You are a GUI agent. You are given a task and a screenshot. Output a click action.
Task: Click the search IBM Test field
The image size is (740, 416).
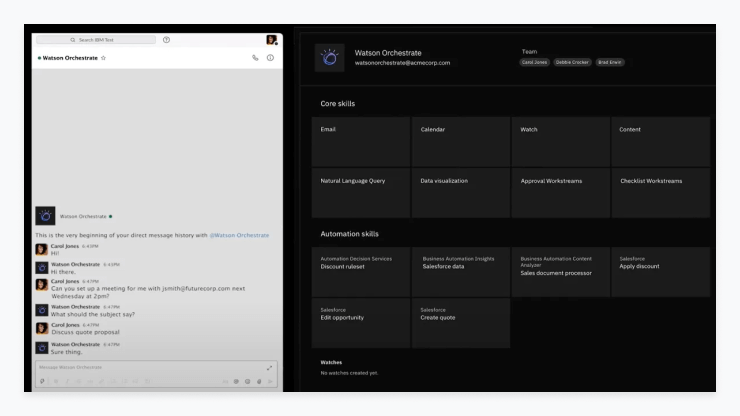pos(96,40)
